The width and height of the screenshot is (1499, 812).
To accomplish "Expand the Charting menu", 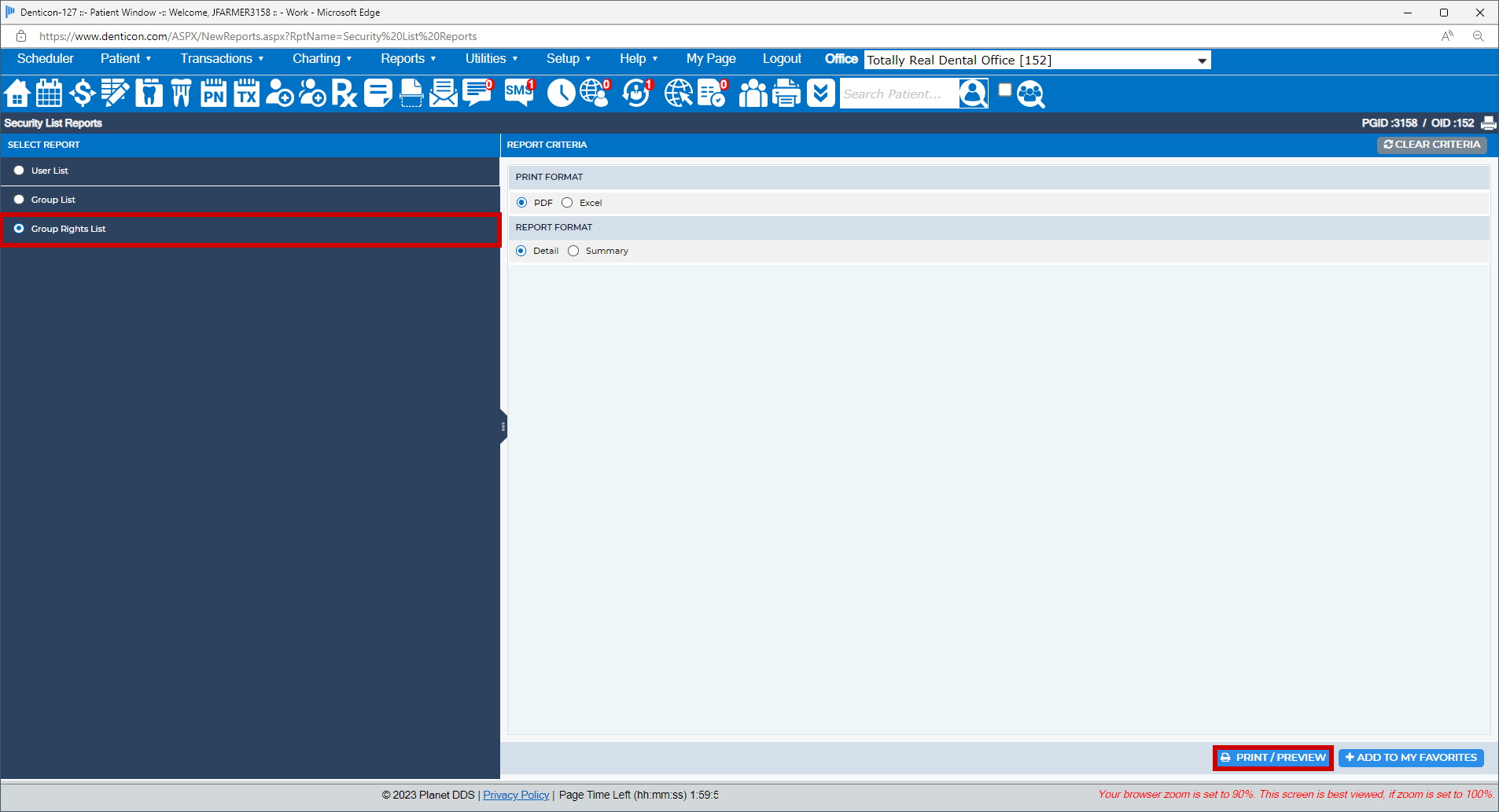I will tap(322, 59).
